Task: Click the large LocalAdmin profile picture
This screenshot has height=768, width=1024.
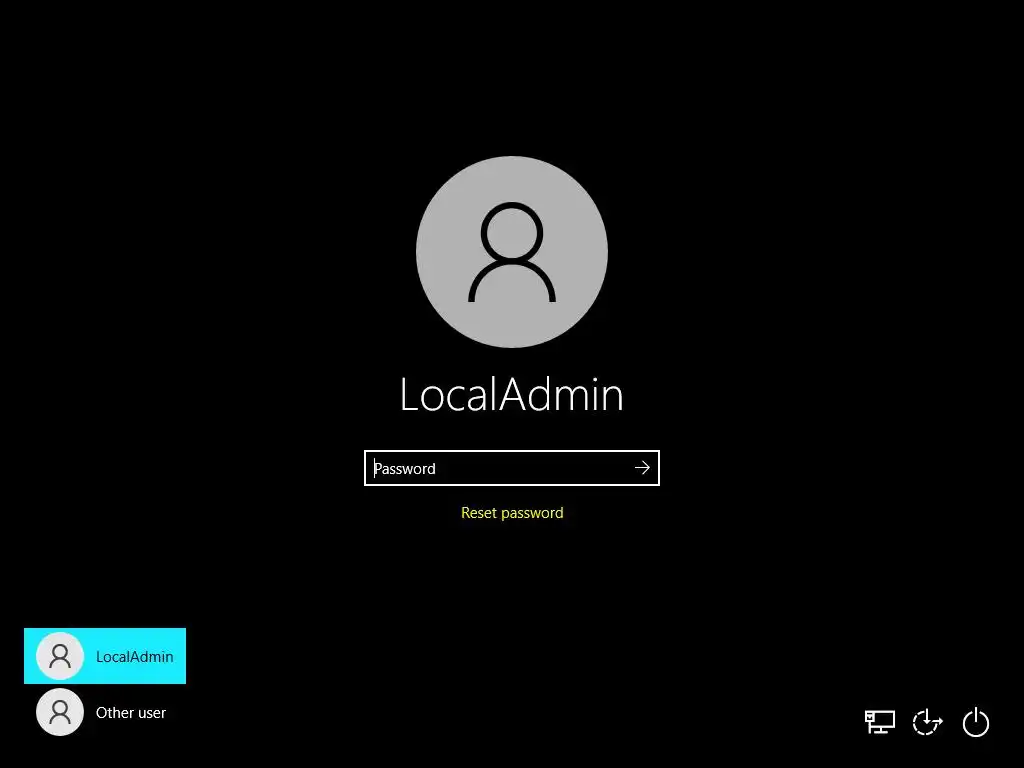Action: pyautogui.click(x=512, y=252)
